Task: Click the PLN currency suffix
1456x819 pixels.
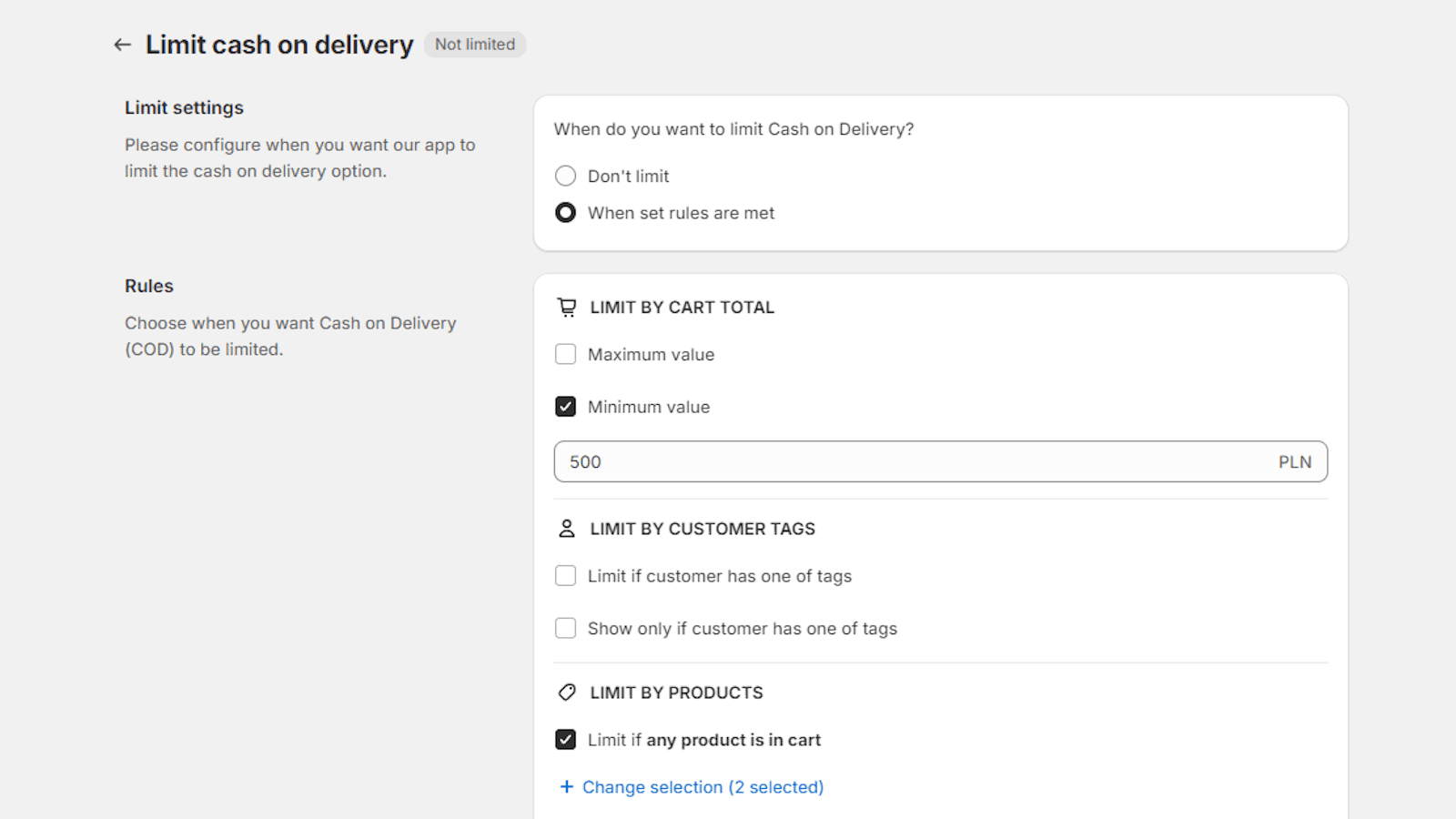Action: 1294,462
